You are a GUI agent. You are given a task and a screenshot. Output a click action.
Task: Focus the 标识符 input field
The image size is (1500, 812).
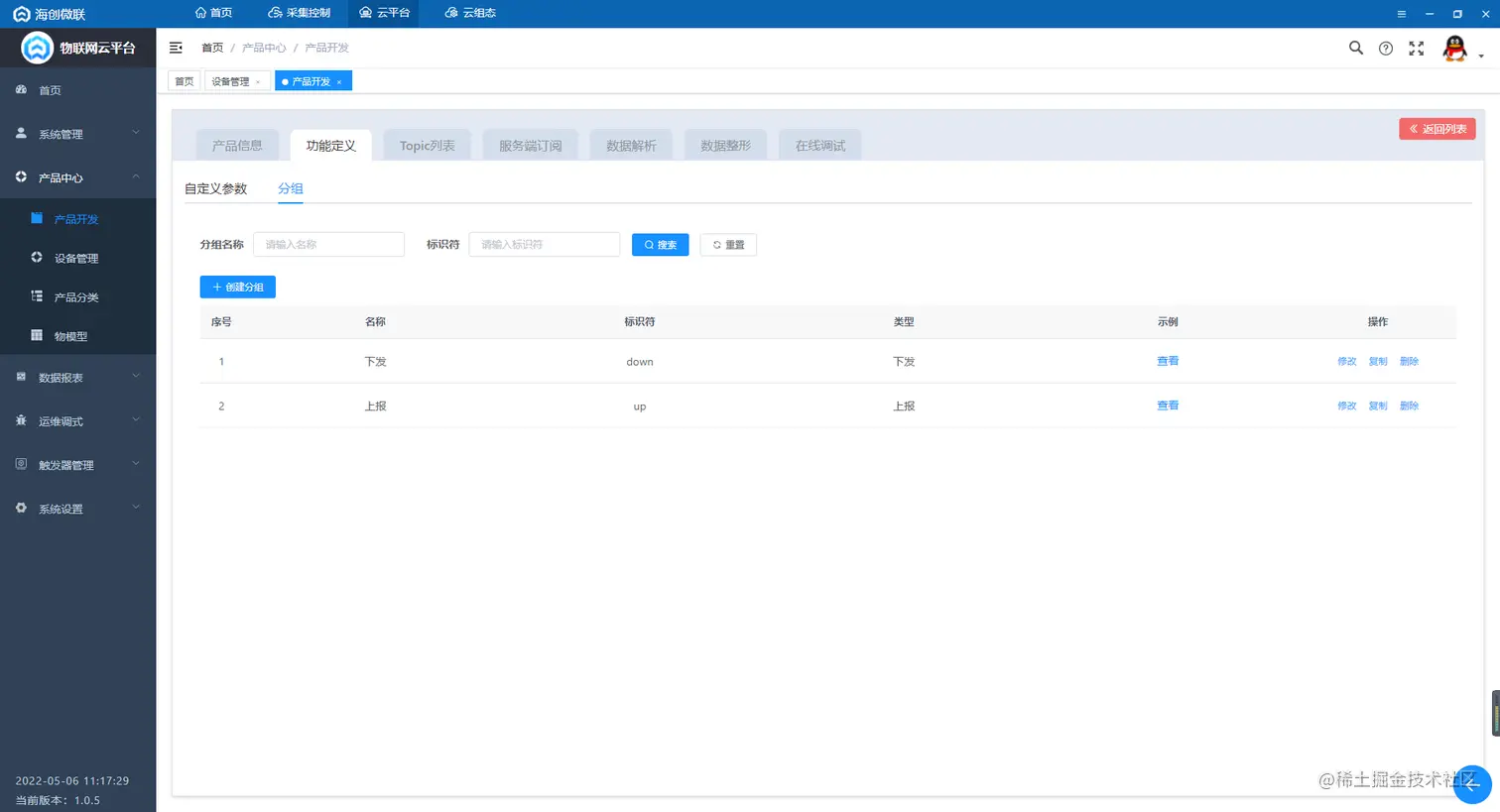point(545,245)
